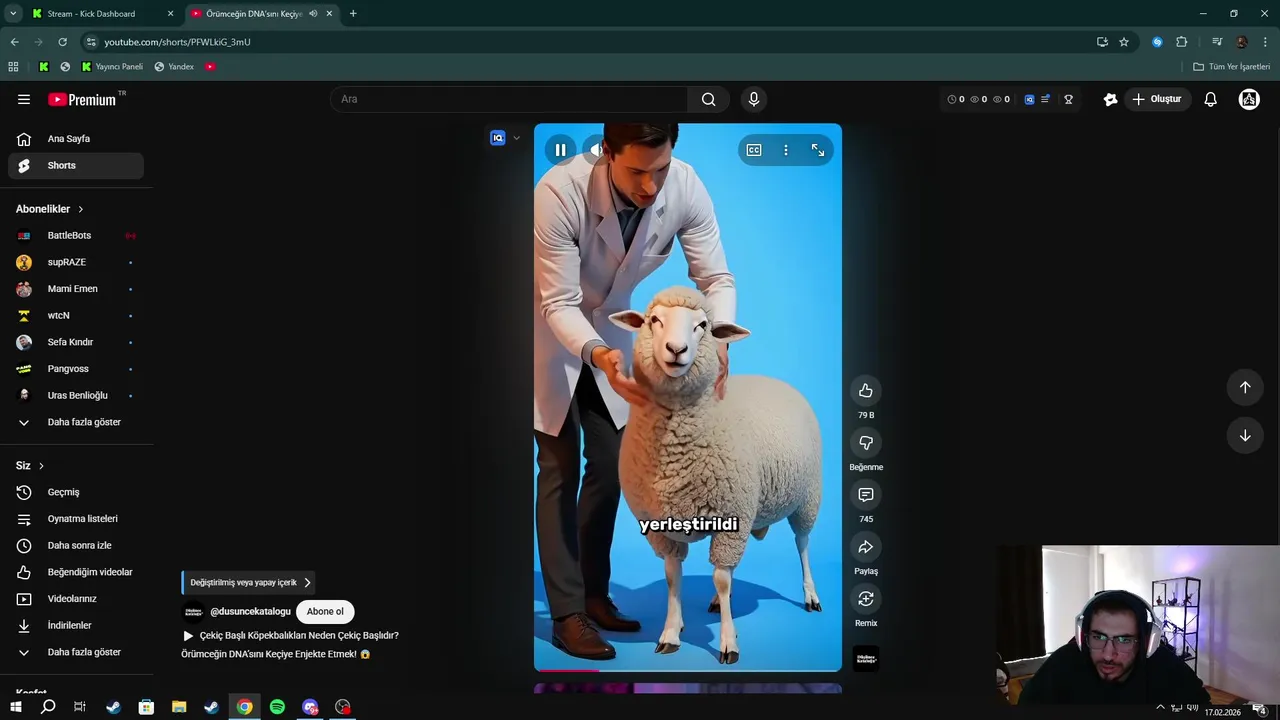
Task: Like the short with thumbs up
Action: click(866, 391)
